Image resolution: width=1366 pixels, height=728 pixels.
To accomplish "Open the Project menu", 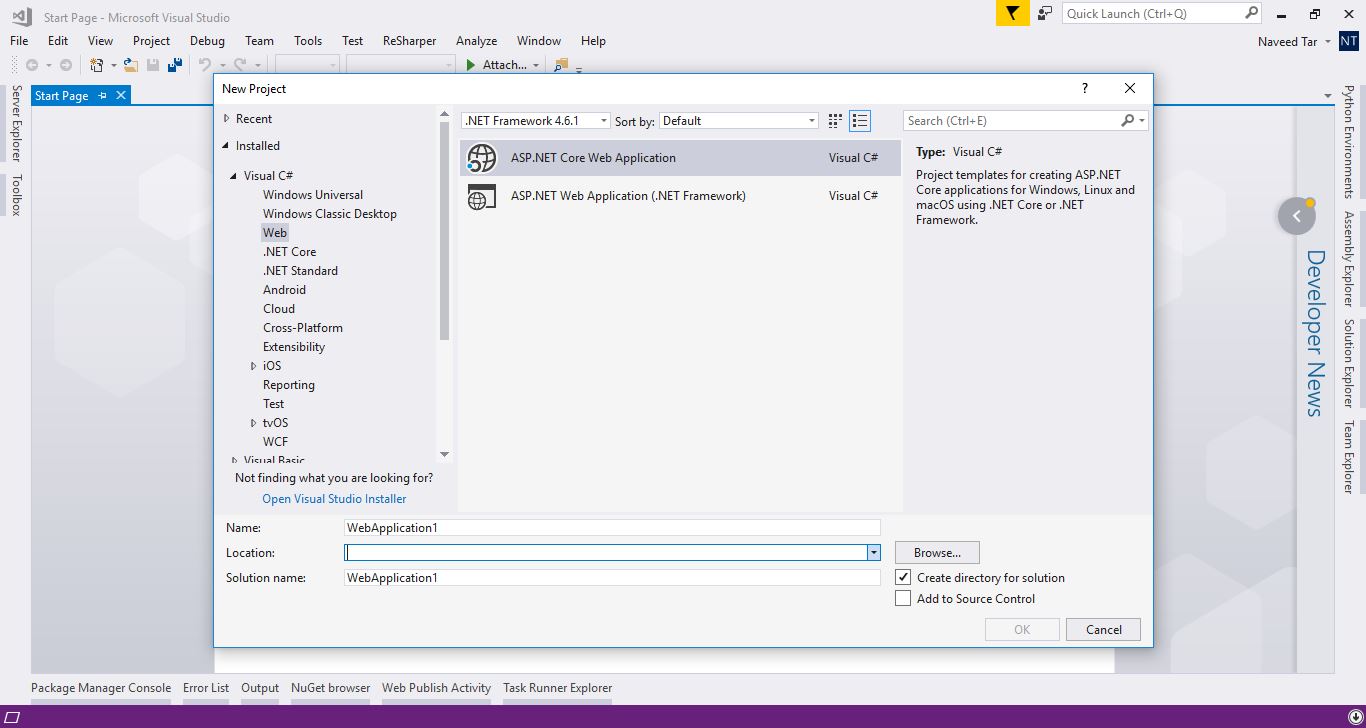I will click(151, 41).
